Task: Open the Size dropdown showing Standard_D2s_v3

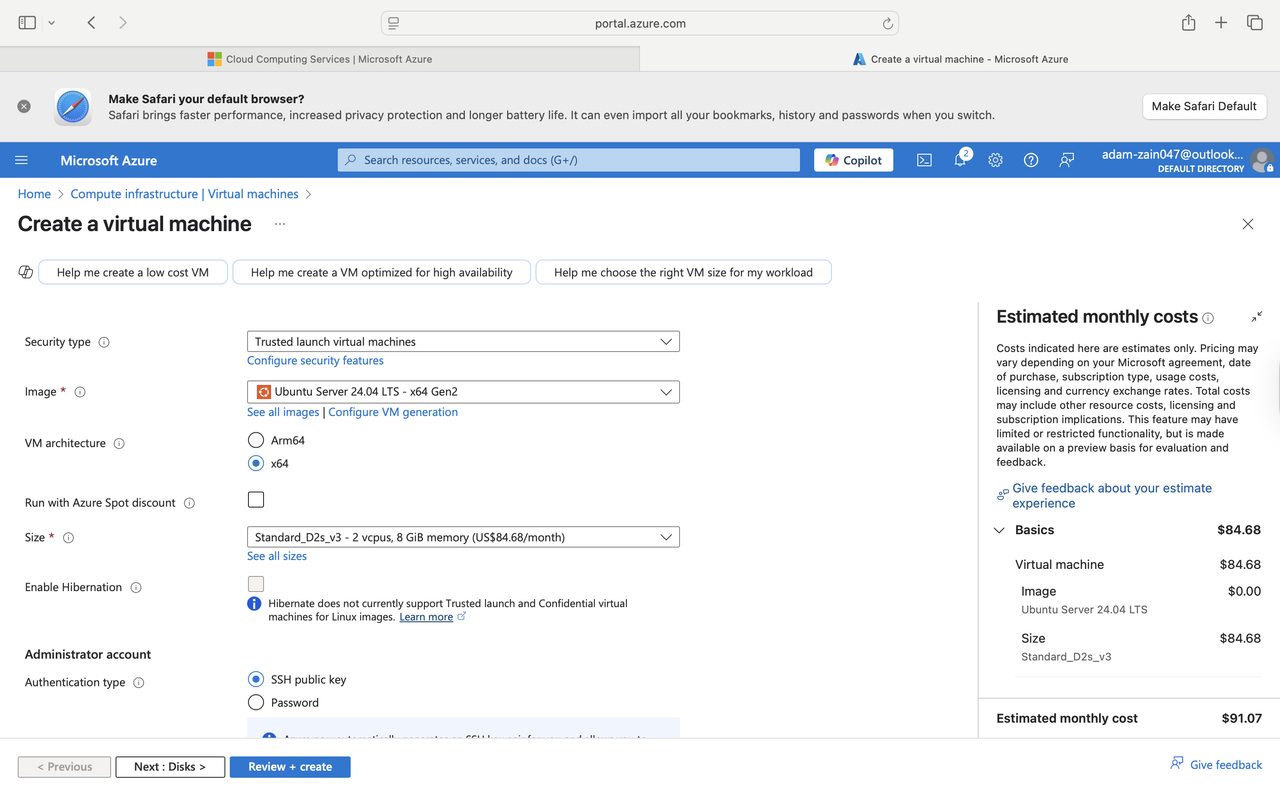Action: point(463,537)
